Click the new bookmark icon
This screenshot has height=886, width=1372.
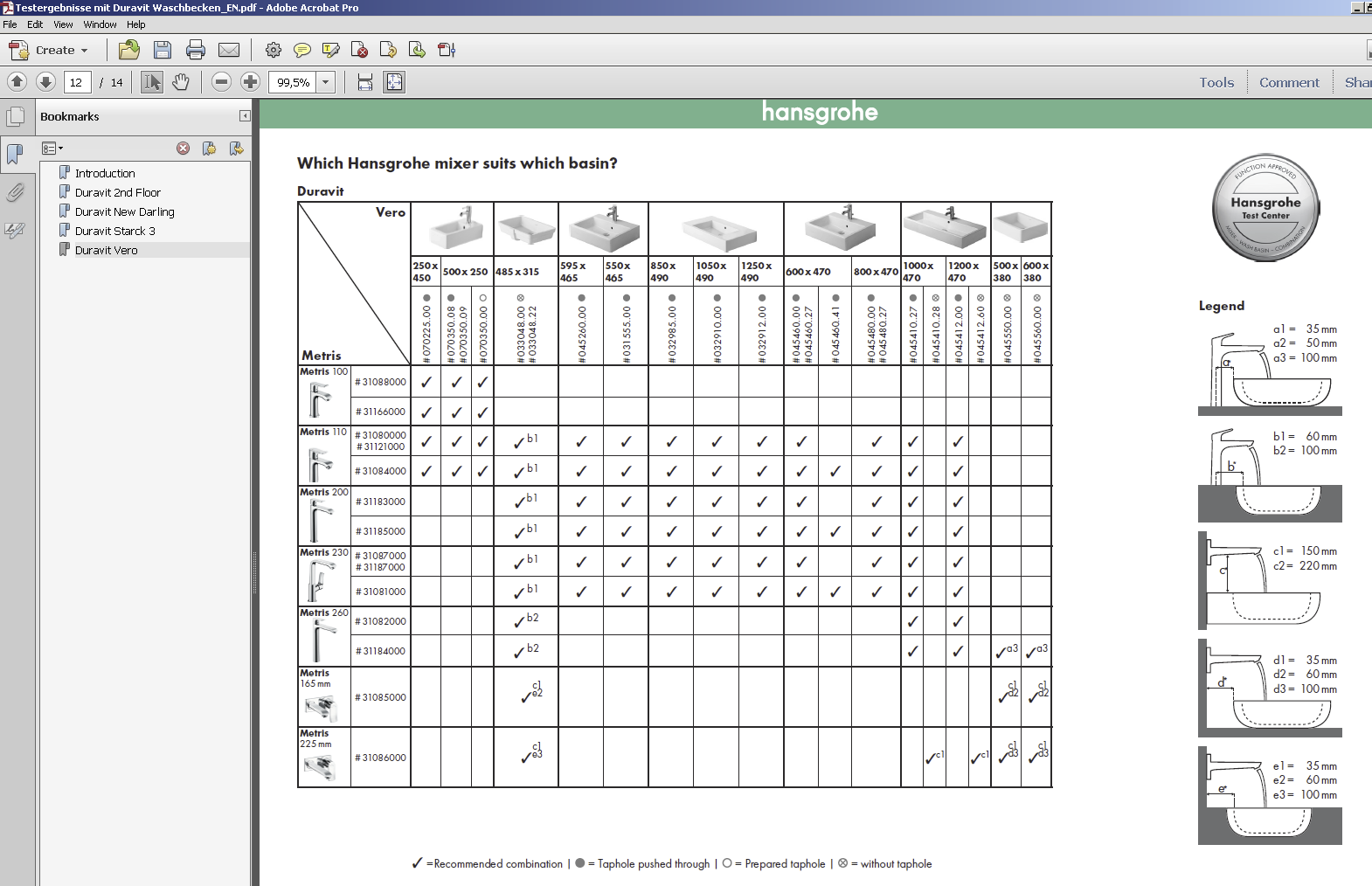click(x=209, y=149)
